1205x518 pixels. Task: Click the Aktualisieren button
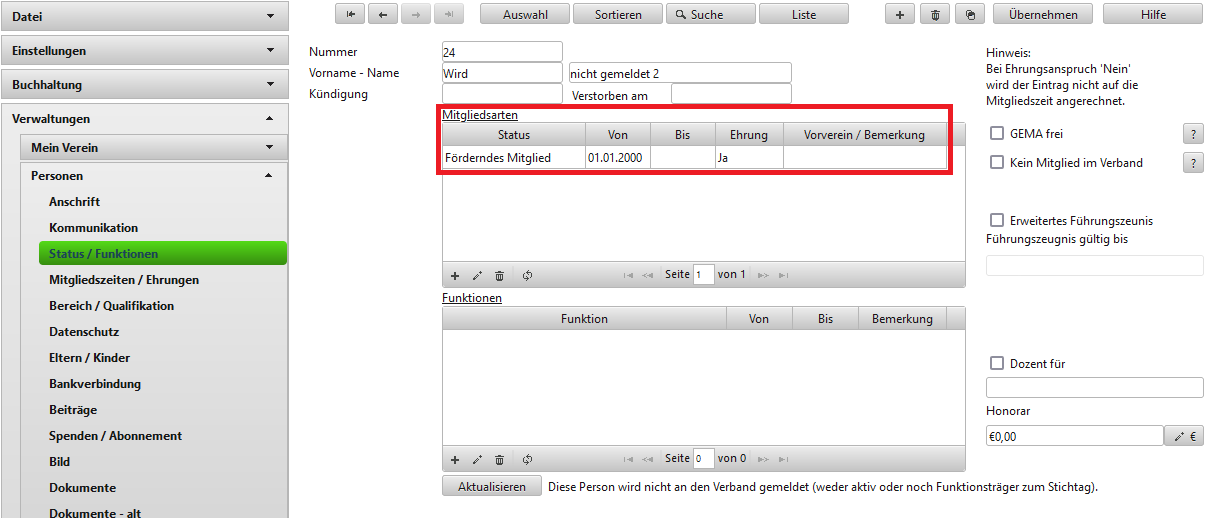(x=492, y=487)
